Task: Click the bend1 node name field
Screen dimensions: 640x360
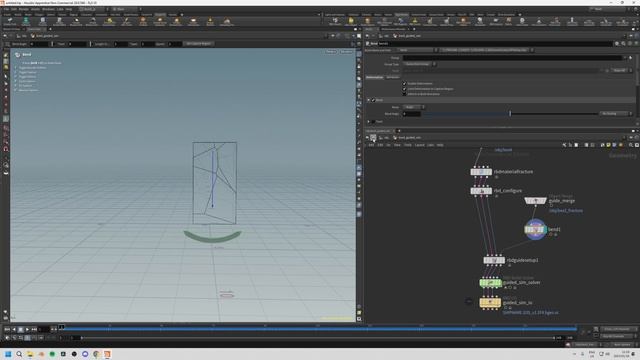Action: (x=496, y=43)
